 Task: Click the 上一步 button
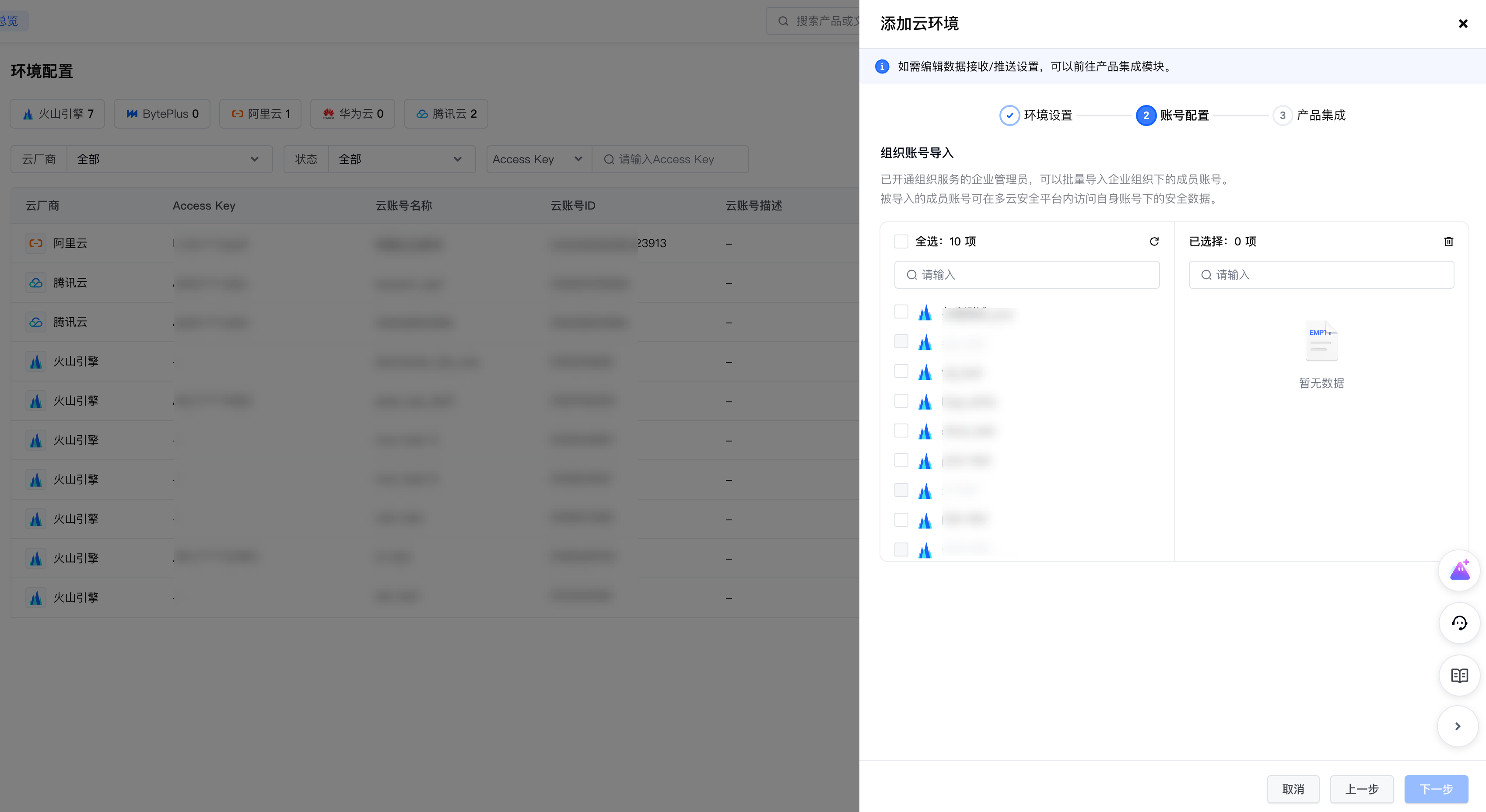[1361, 789]
